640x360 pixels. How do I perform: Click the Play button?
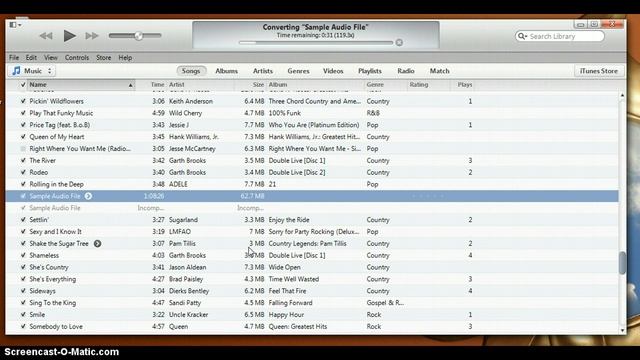coord(69,36)
